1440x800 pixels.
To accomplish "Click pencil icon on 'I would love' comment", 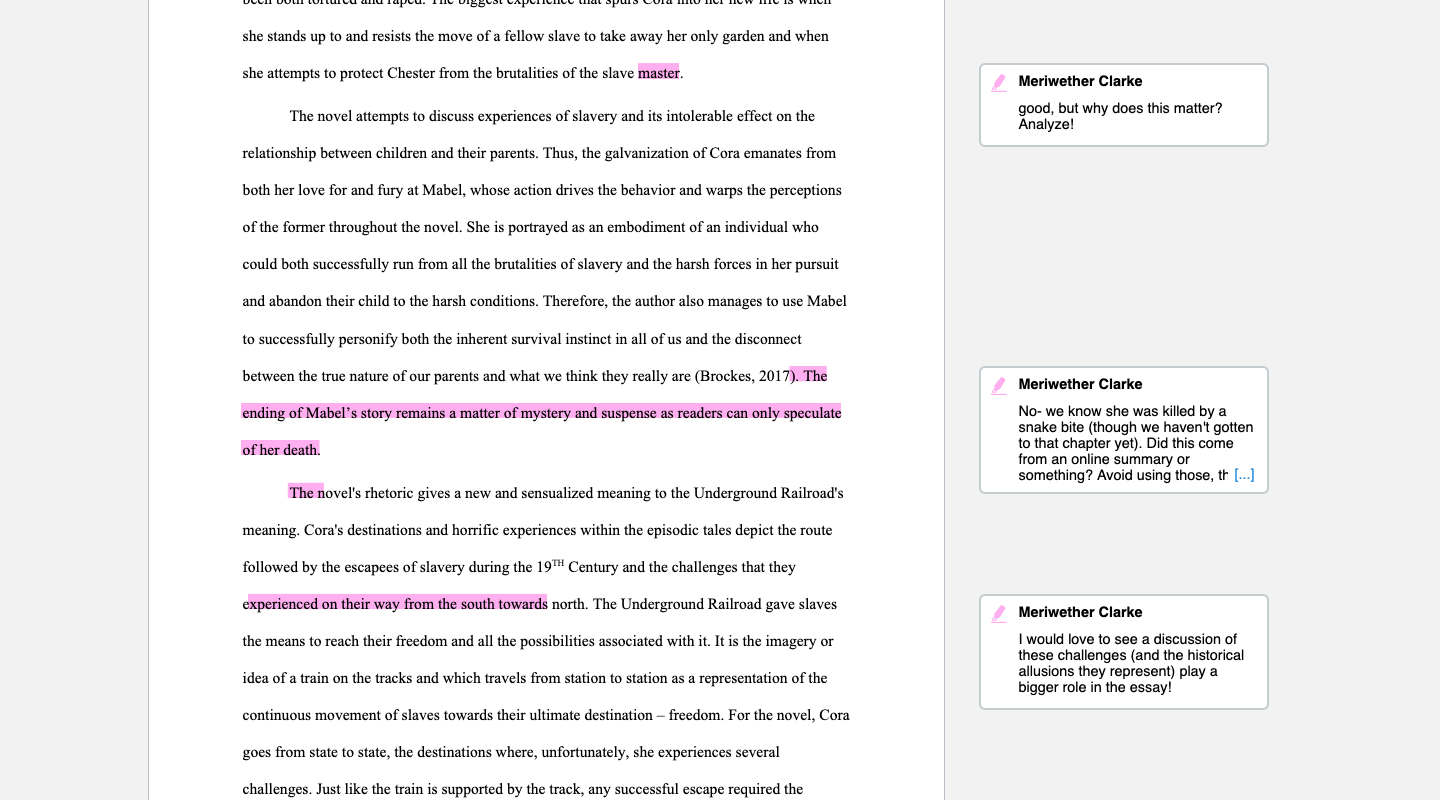I will [x=999, y=614].
